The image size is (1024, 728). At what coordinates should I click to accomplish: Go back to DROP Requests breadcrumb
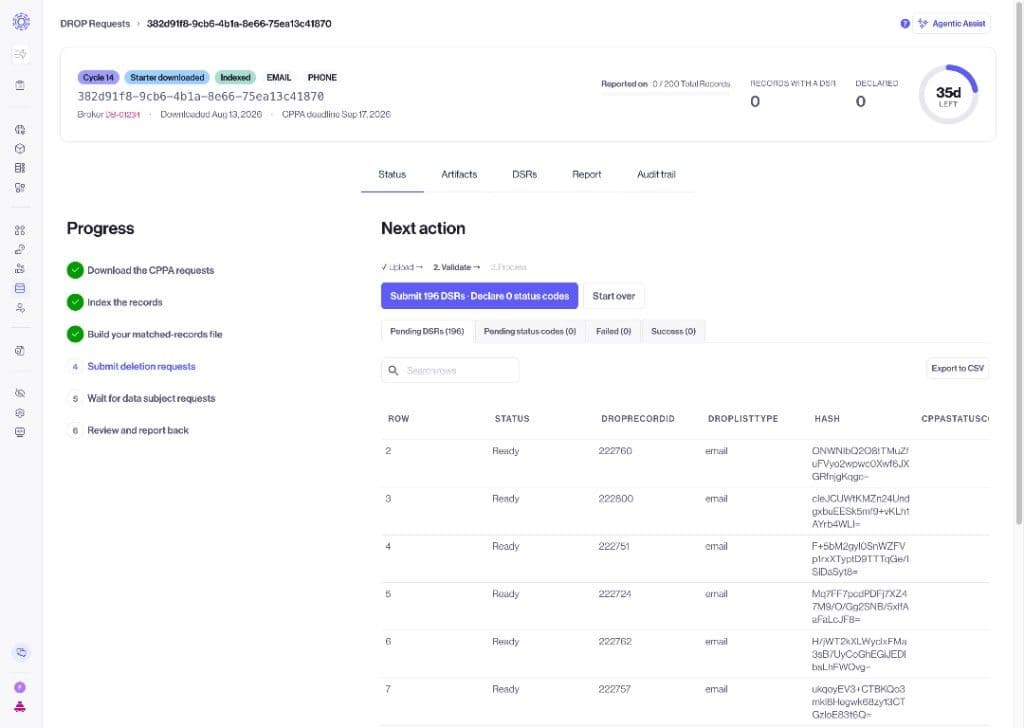pyautogui.click(x=95, y=24)
